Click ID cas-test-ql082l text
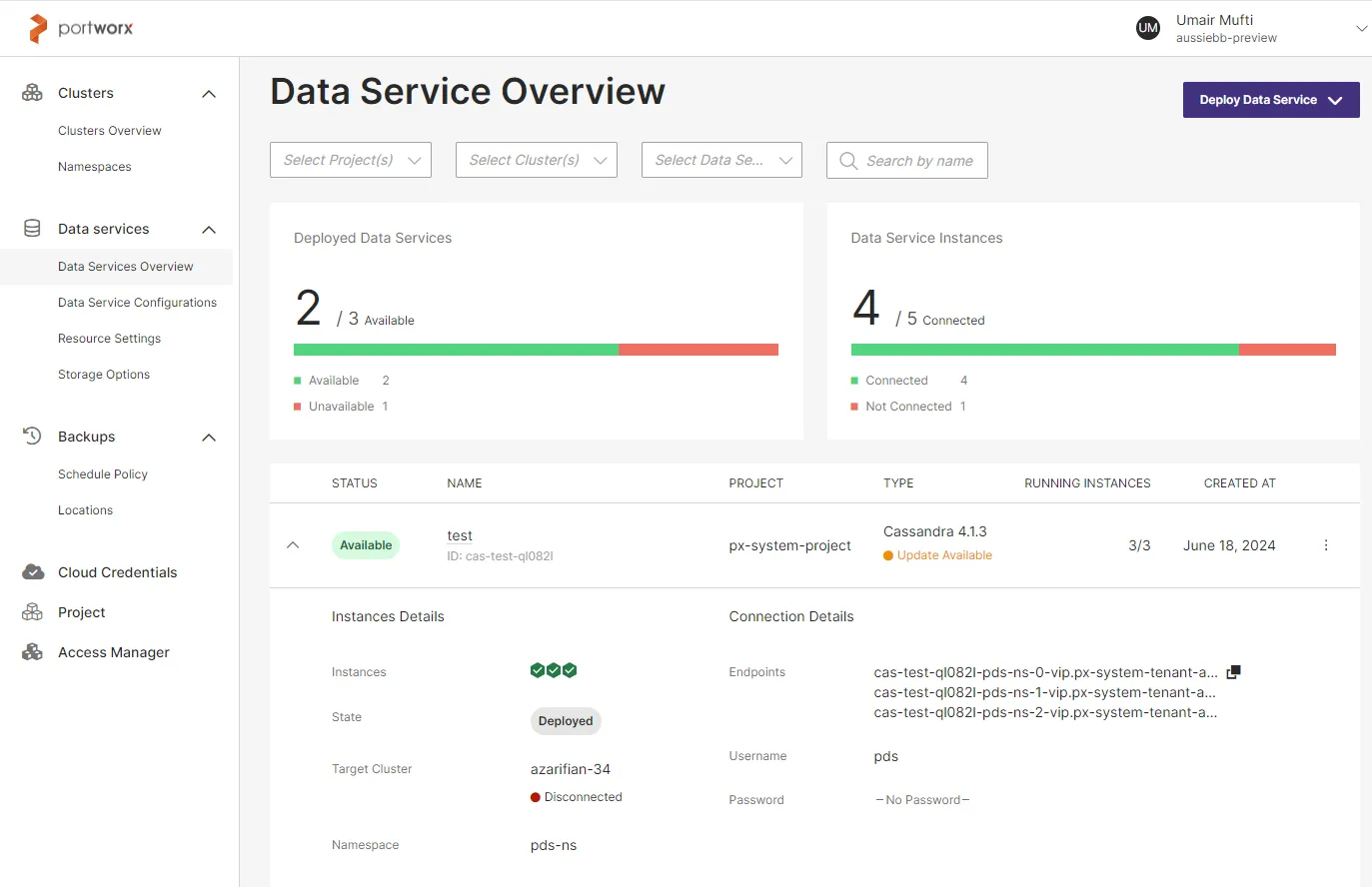 coord(500,556)
